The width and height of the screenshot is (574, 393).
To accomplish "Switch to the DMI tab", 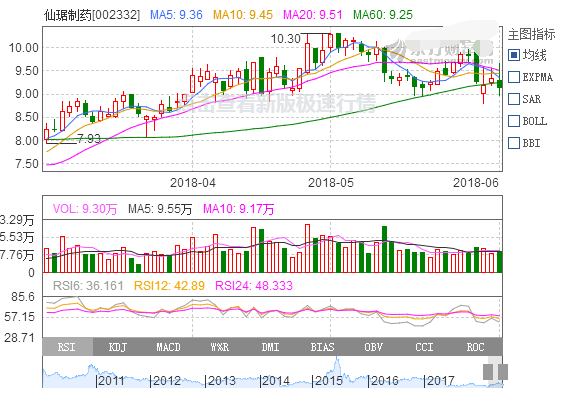I will point(271,347).
